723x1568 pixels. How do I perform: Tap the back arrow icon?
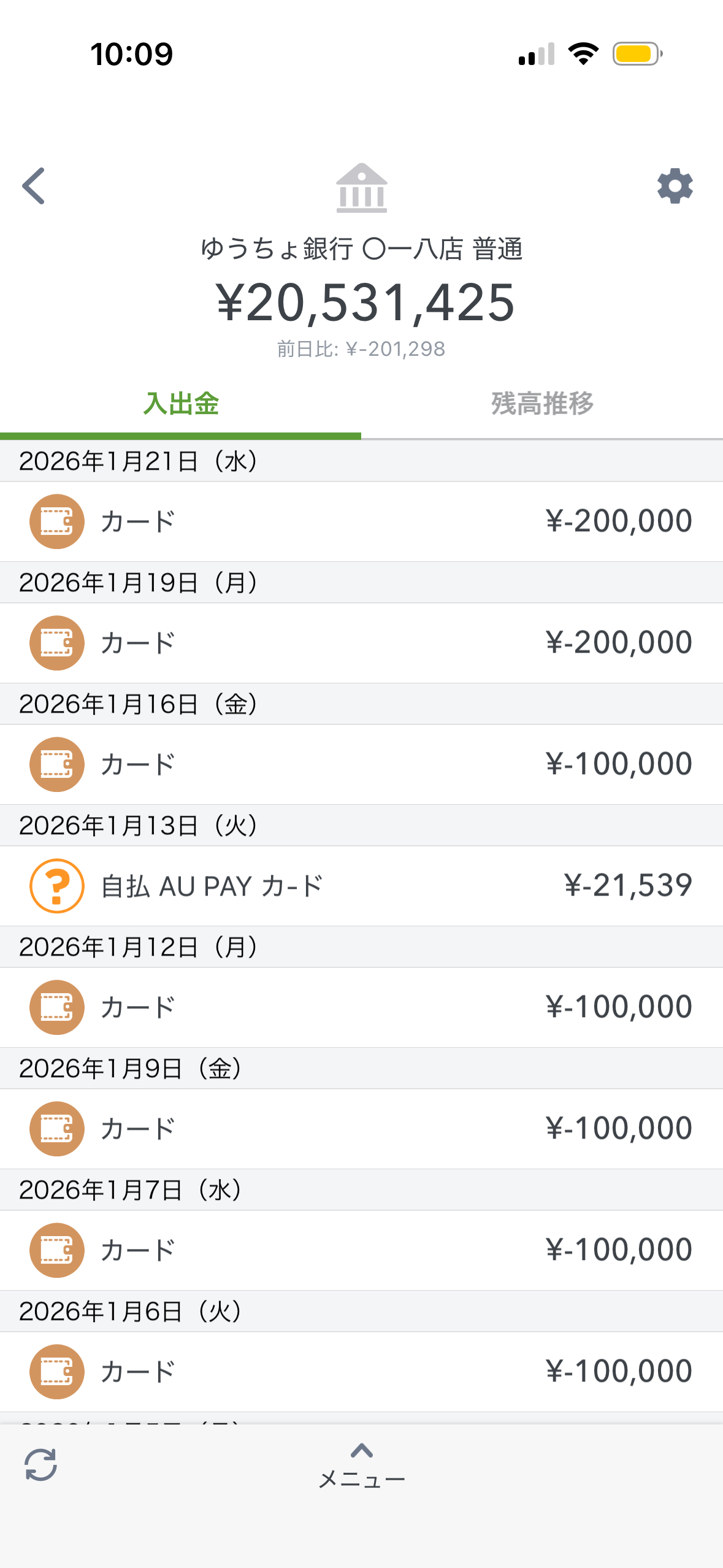34,186
